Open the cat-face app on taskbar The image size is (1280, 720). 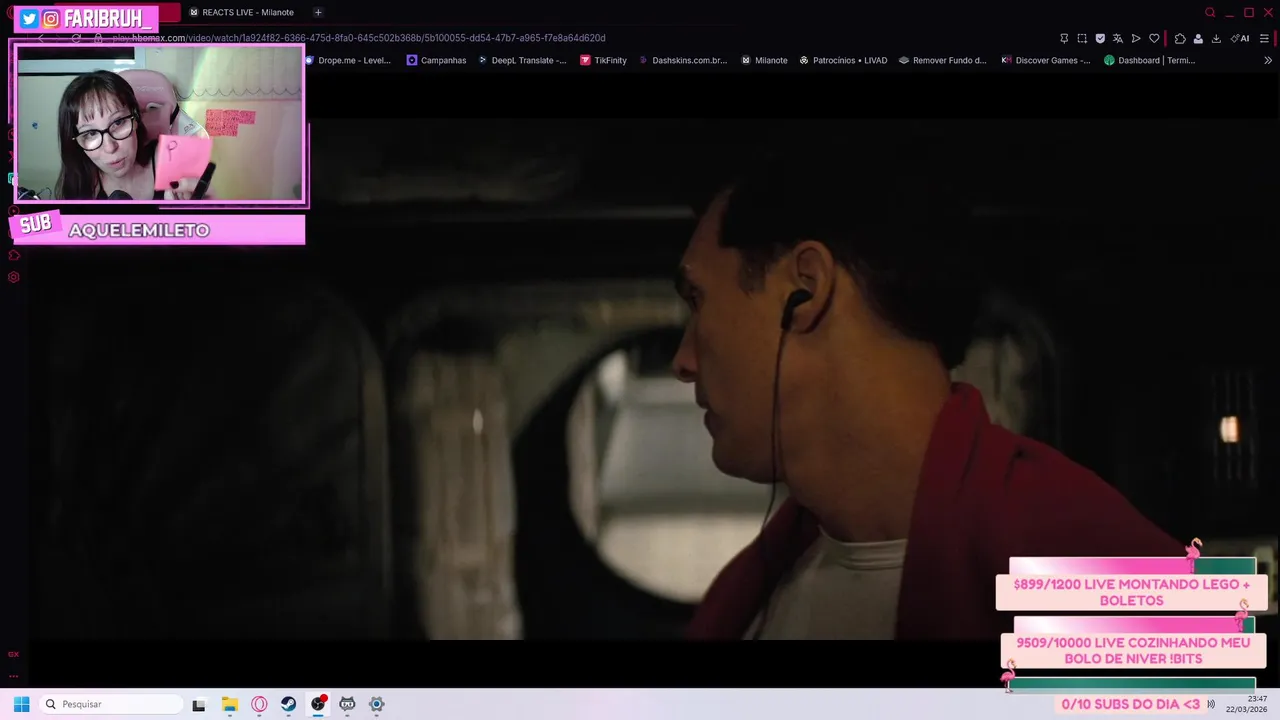pos(347,704)
